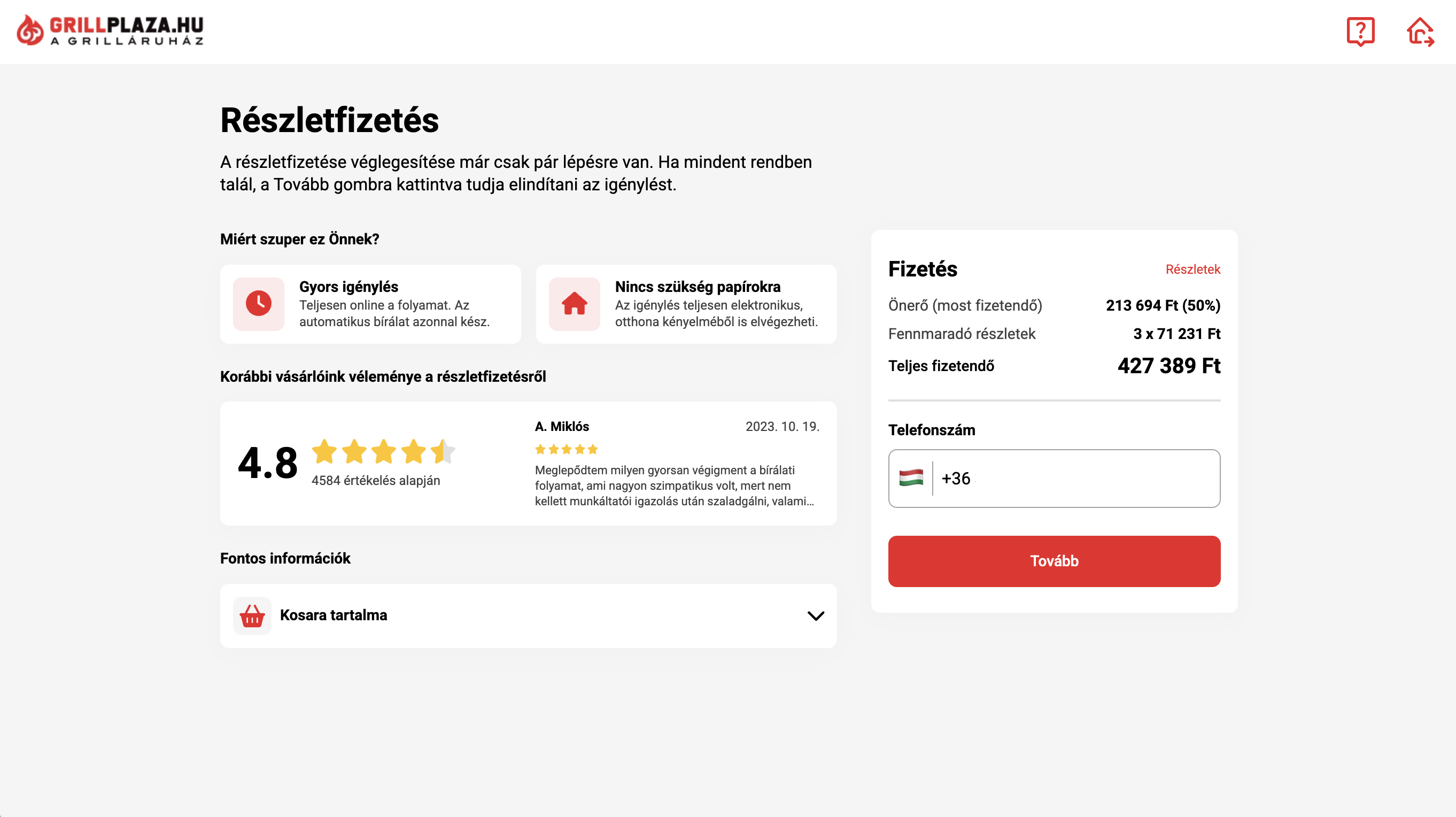
Task: Click the shopping basket icon
Action: (x=252, y=616)
